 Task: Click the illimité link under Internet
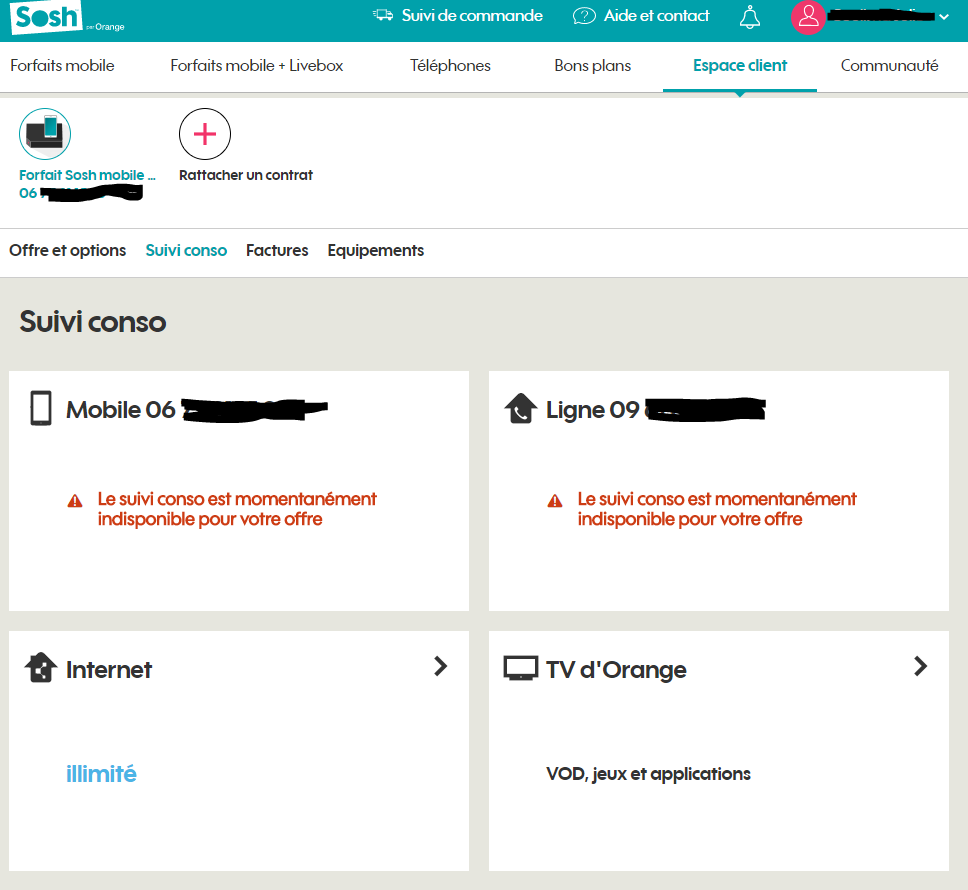point(101,774)
